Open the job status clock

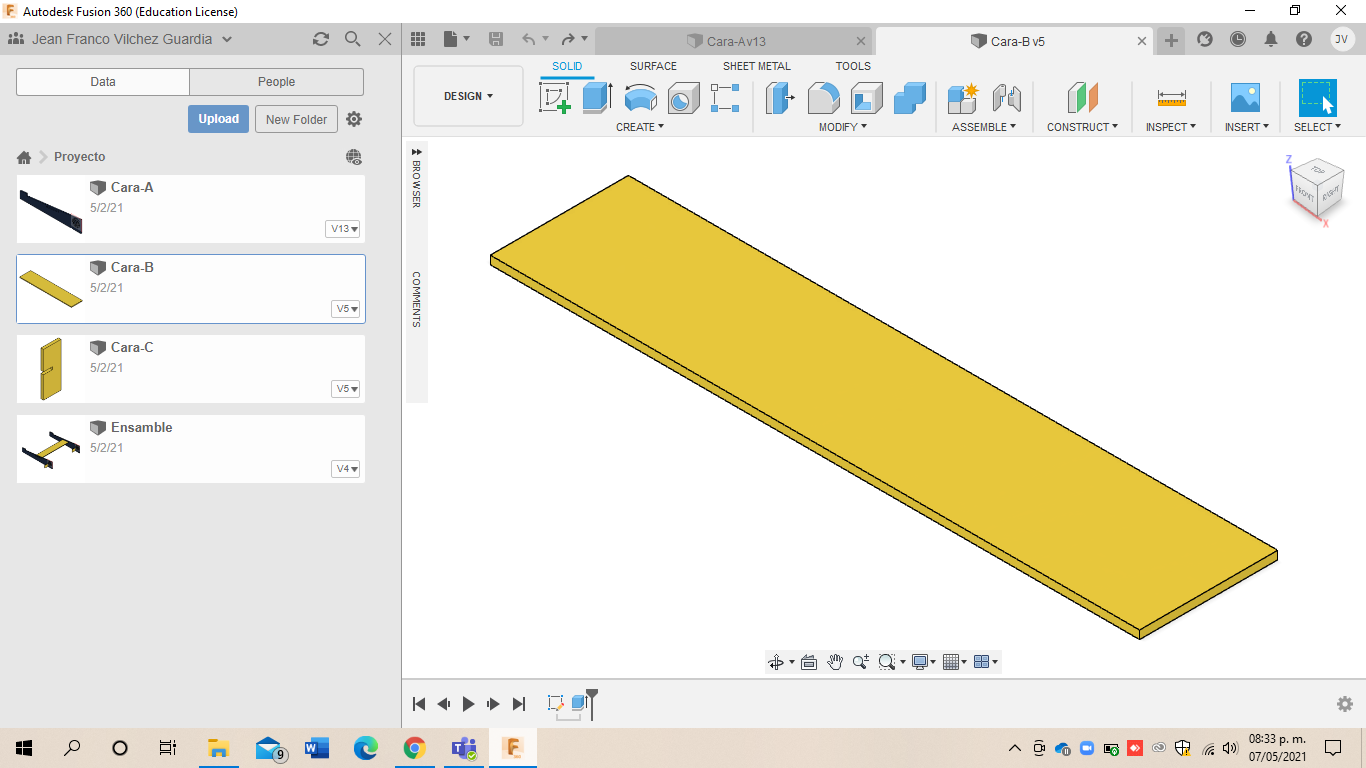tap(1238, 39)
